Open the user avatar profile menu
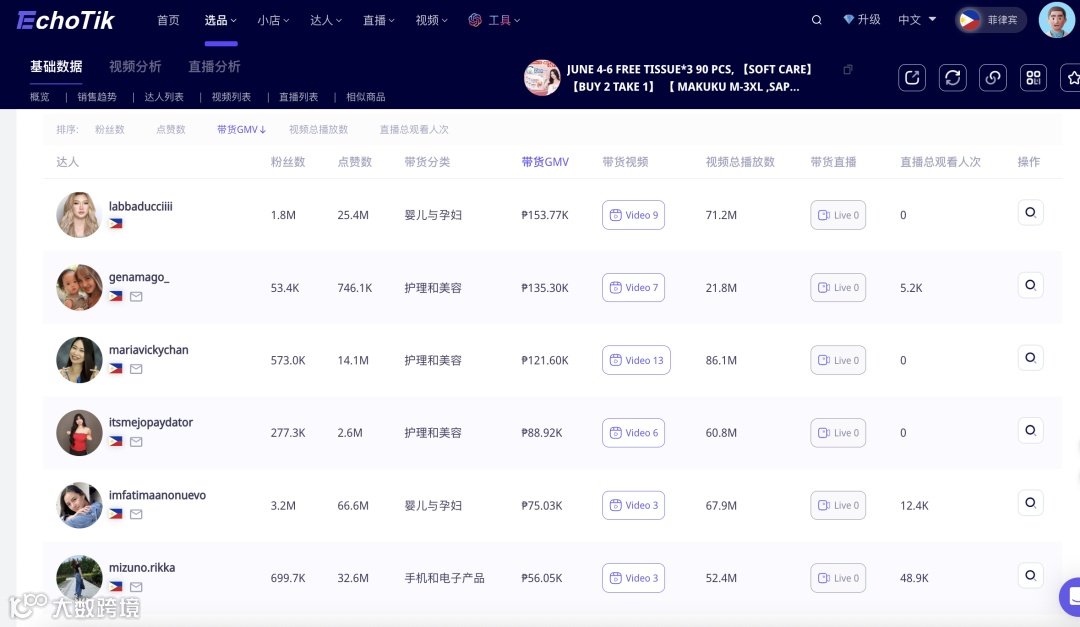The height and width of the screenshot is (627, 1080). (x=1056, y=20)
